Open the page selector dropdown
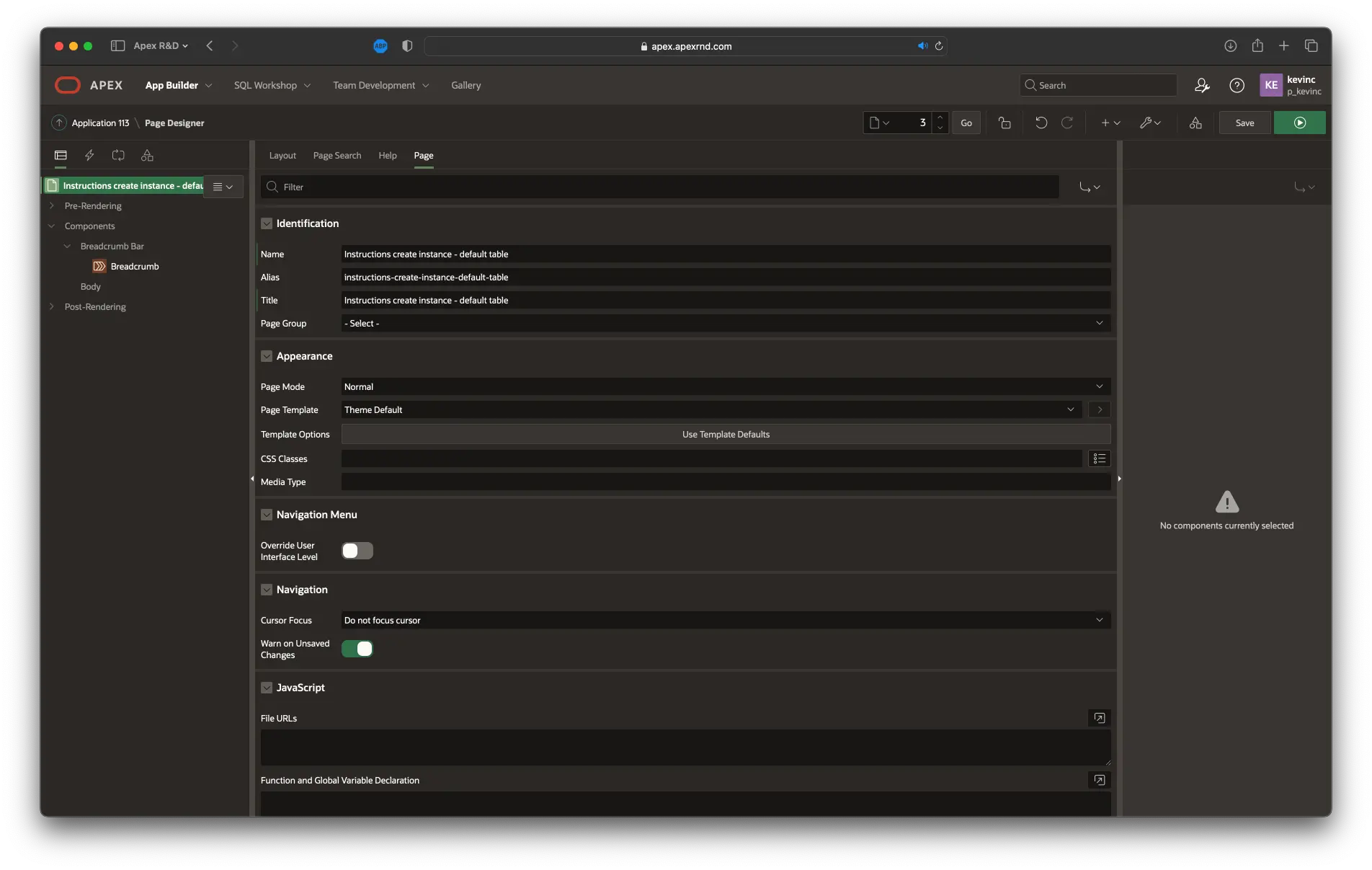 [879, 123]
